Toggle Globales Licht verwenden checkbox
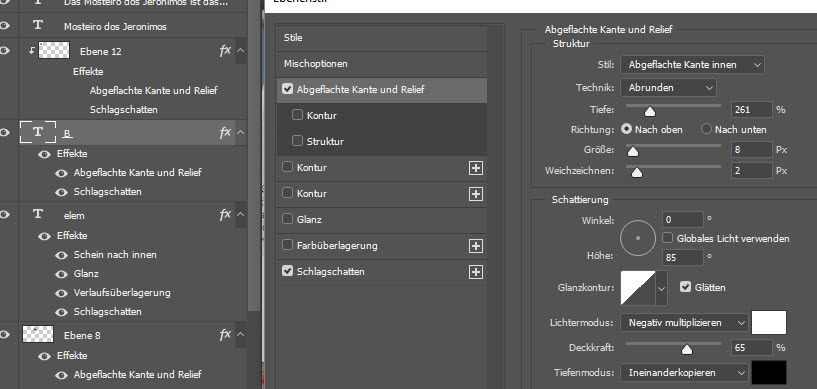This screenshot has height=389, width=817. coord(667,238)
